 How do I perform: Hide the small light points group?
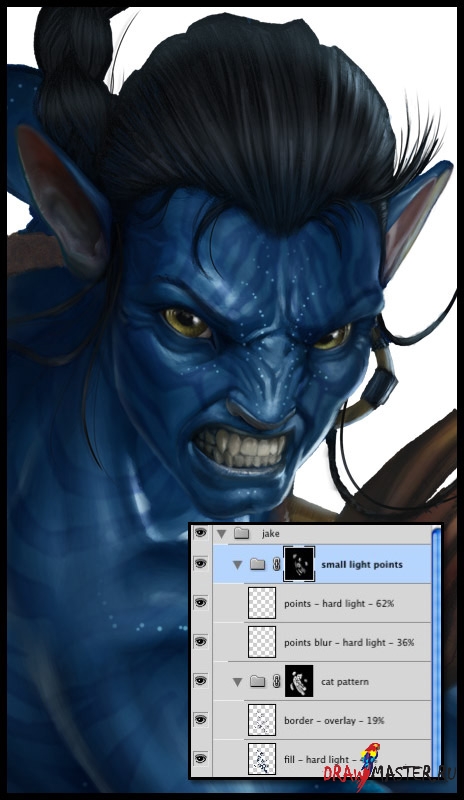coord(201,564)
